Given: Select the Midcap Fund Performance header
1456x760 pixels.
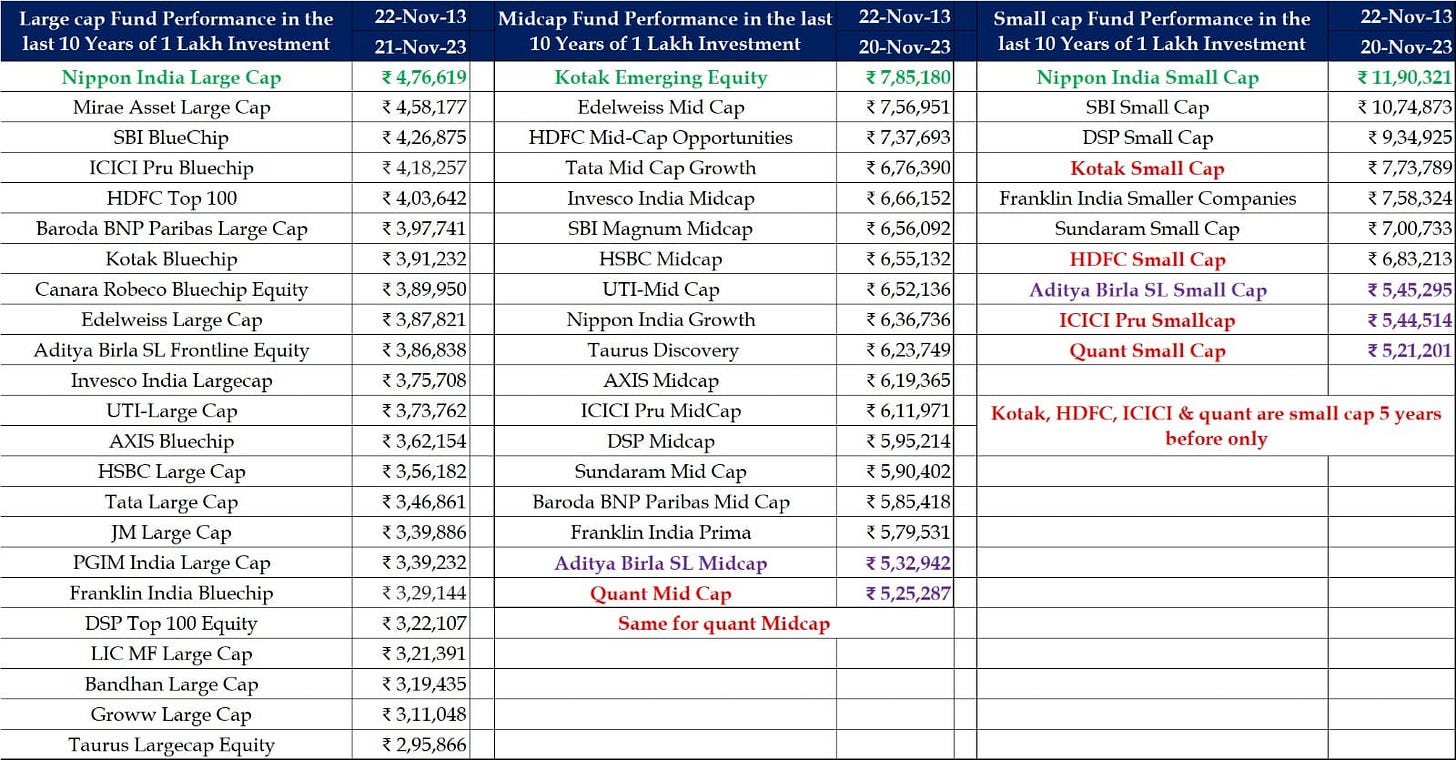Looking at the screenshot, I should (x=665, y=31).
